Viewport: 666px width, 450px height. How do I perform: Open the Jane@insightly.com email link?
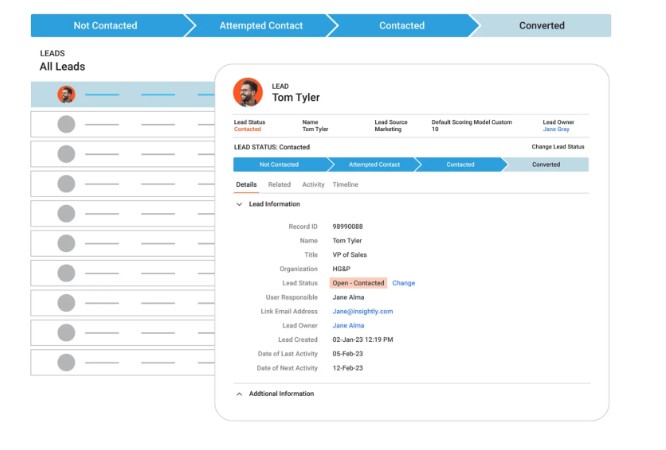[362, 311]
